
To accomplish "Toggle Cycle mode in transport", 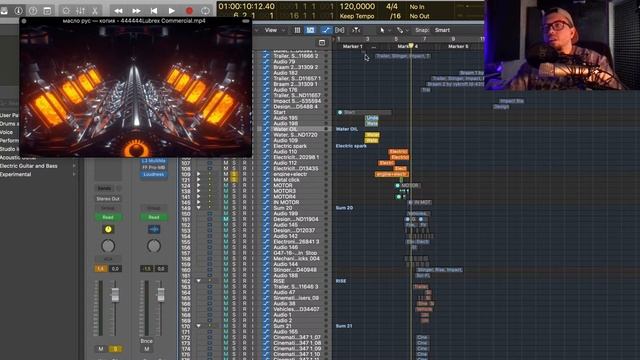I will coord(206,11).
